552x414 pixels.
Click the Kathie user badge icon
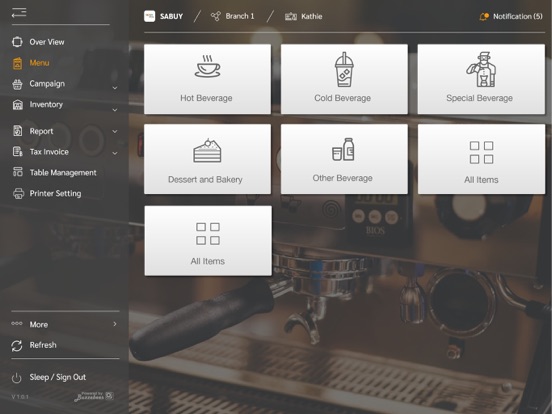(291, 17)
